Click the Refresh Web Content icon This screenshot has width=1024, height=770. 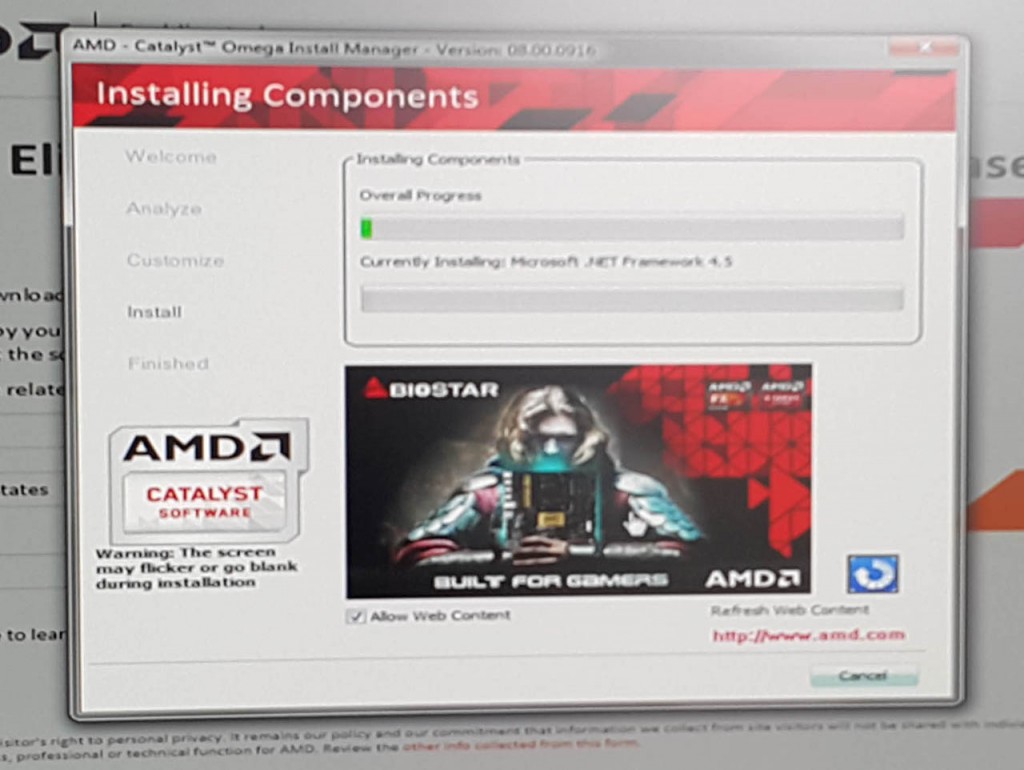pos(872,573)
